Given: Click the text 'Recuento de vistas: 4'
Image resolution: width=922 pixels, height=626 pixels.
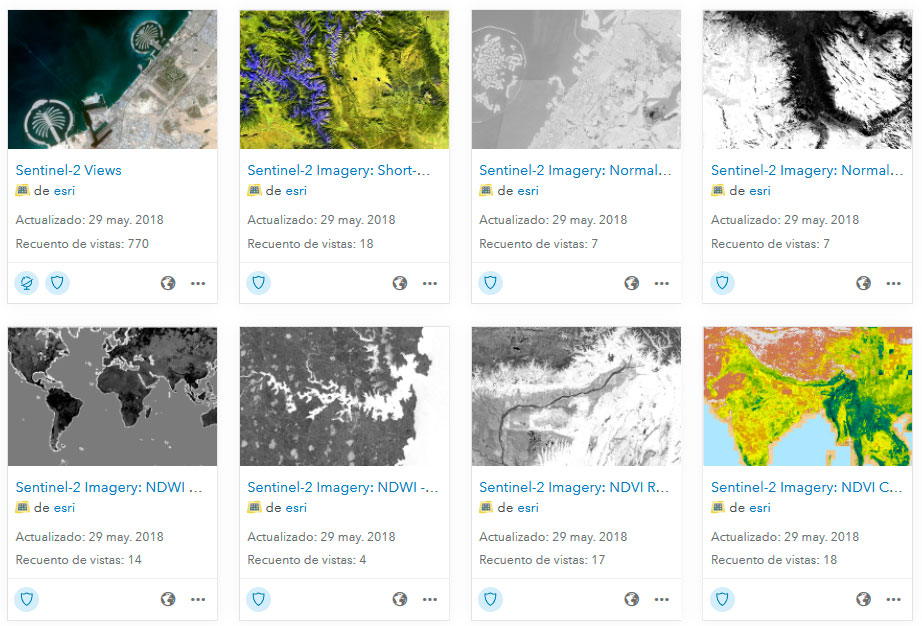Looking at the screenshot, I should coord(306,560).
